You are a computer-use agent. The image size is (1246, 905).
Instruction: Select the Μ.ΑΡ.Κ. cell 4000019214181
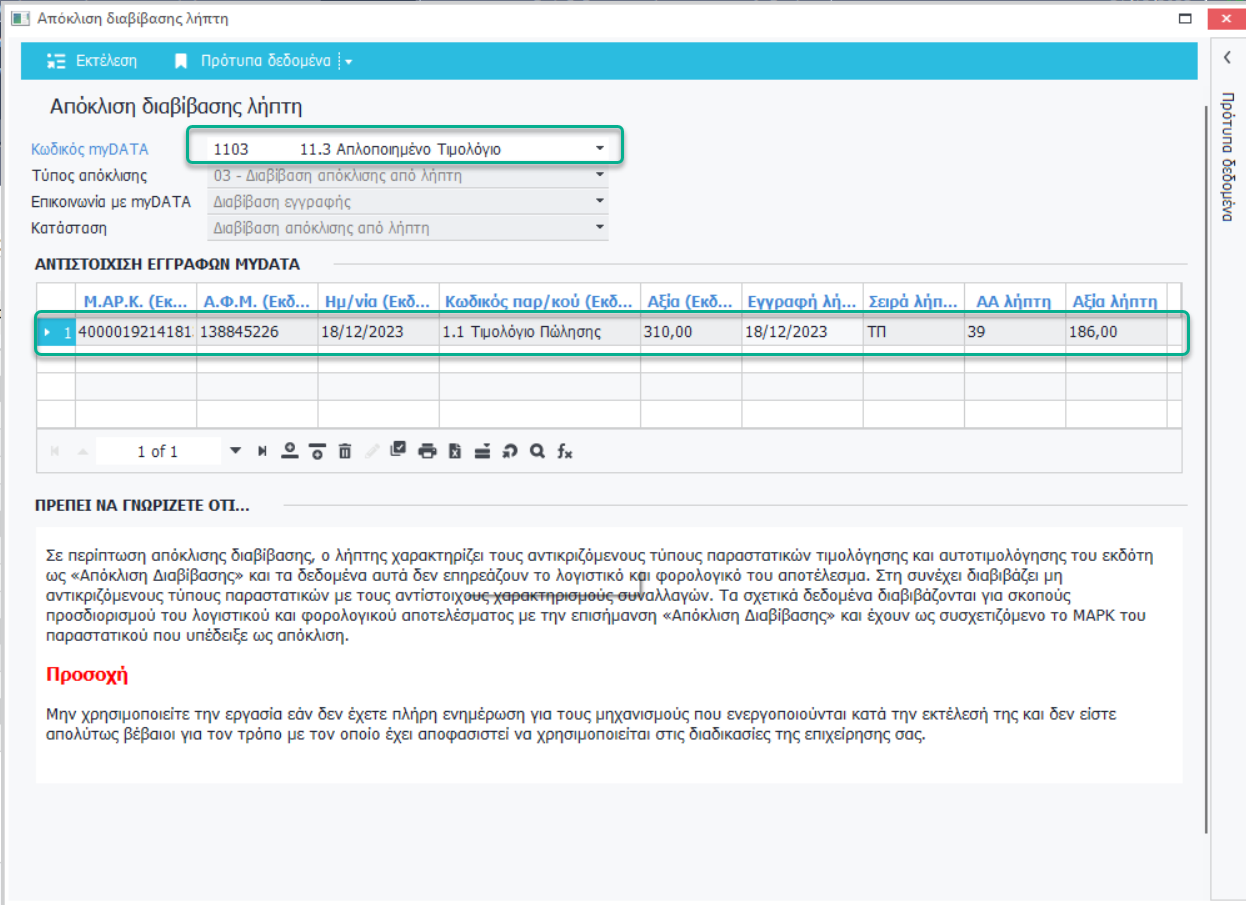point(135,332)
